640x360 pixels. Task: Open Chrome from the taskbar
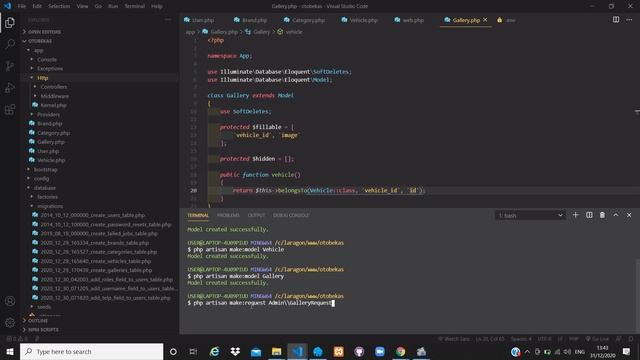(x=400, y=351)
